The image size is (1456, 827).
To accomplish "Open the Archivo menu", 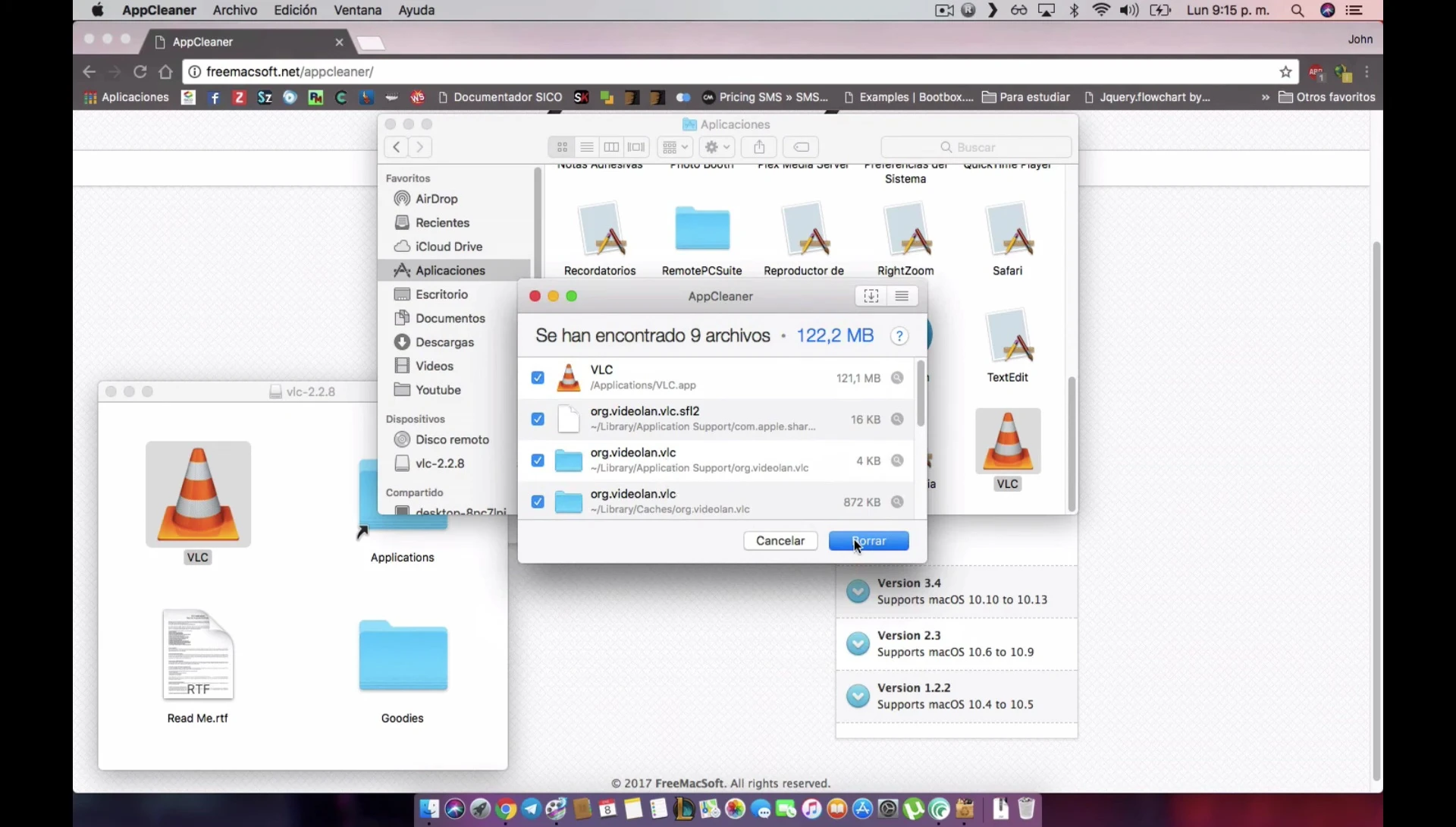I will pos(234,10).
